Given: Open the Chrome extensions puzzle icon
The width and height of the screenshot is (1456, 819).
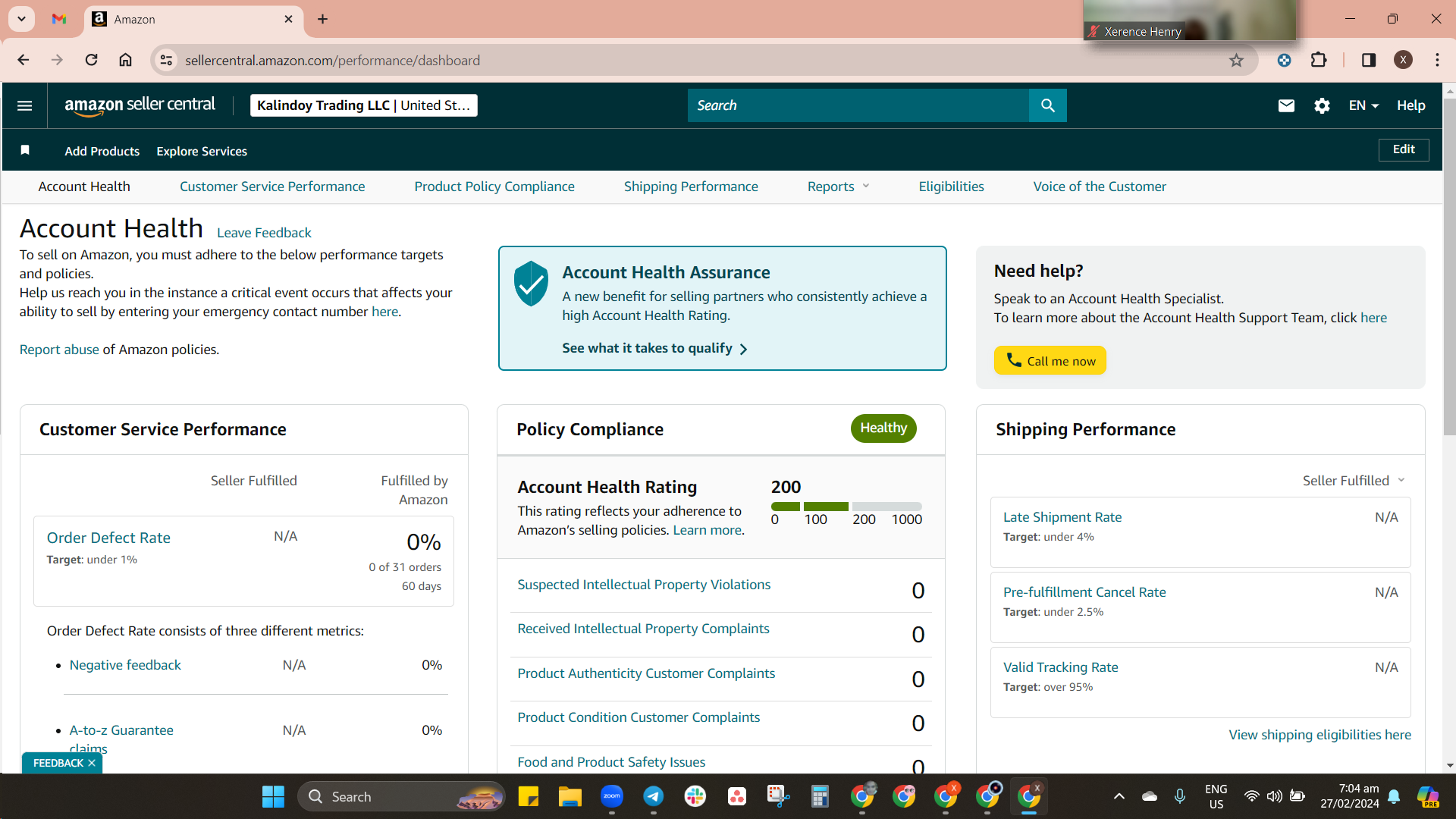Looking at the screenshot, I should (x=1319, y=60).
